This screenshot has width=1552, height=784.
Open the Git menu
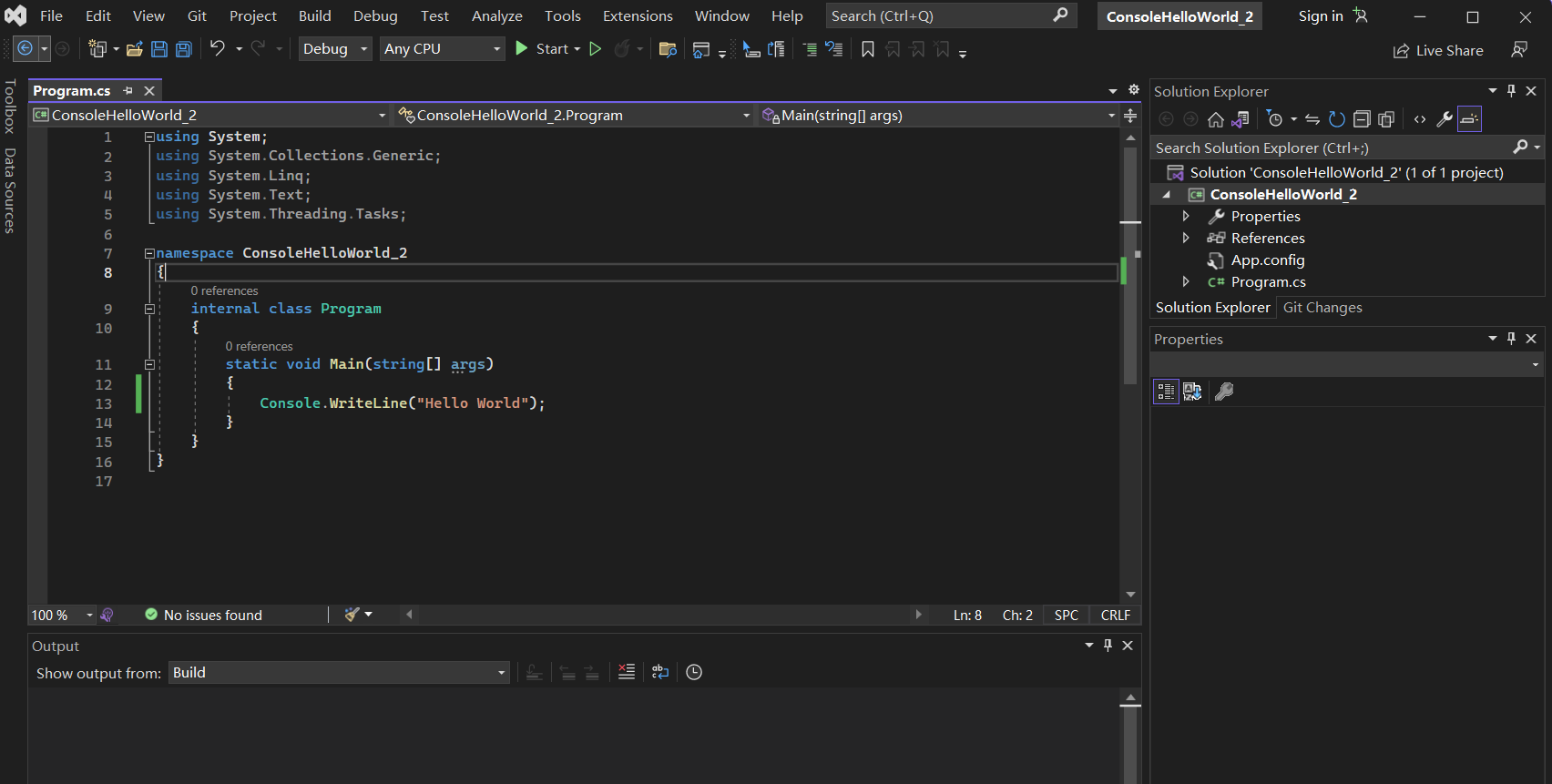[197, 15]
